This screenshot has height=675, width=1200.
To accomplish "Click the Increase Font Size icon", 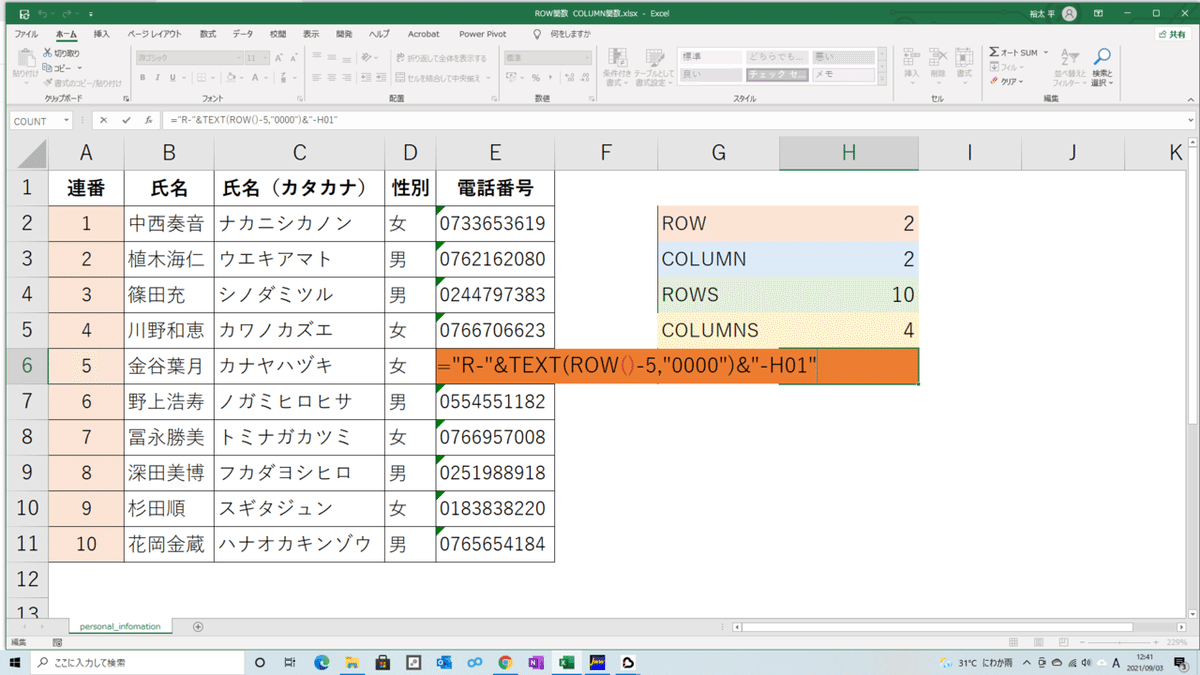I will (279, 58).
